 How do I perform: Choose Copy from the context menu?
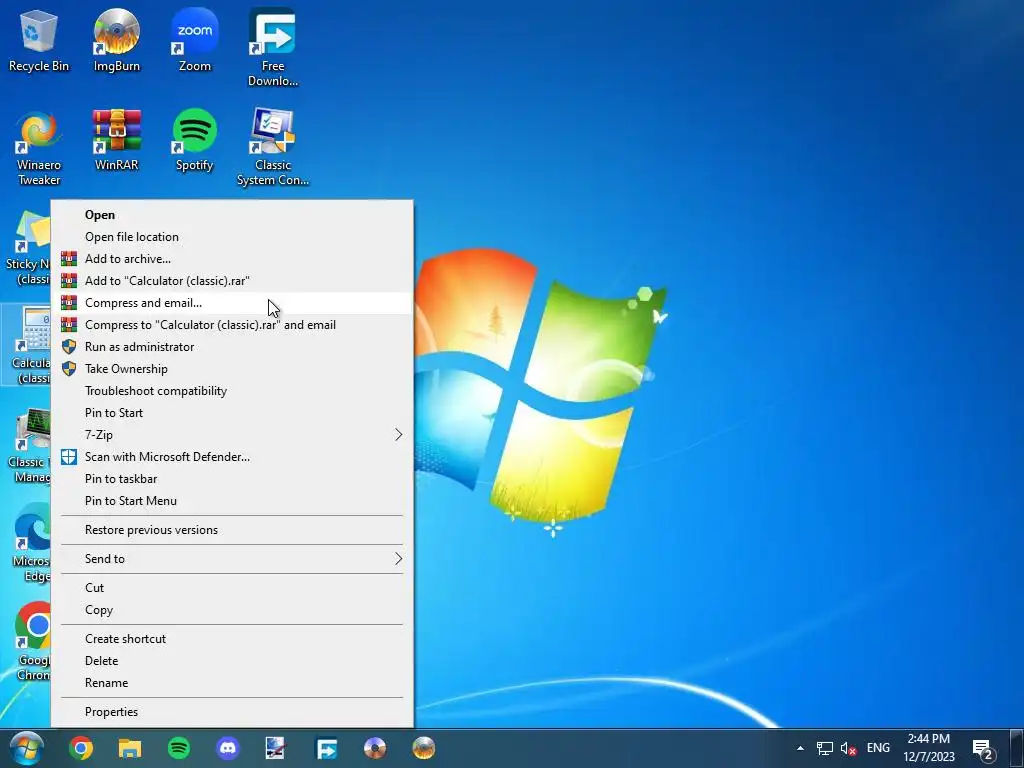[232, 610]
